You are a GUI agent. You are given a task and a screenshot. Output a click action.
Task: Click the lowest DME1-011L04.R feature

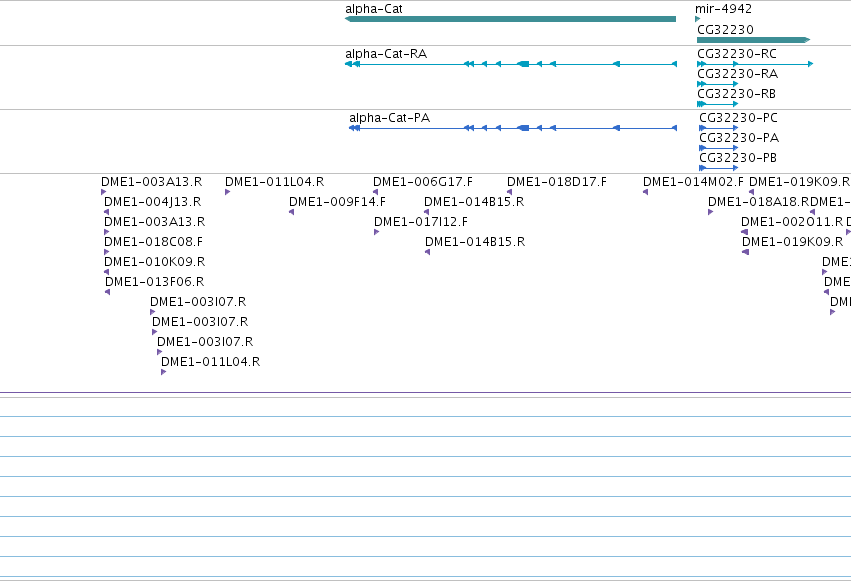pyautogui.click(x=163, y=372)
